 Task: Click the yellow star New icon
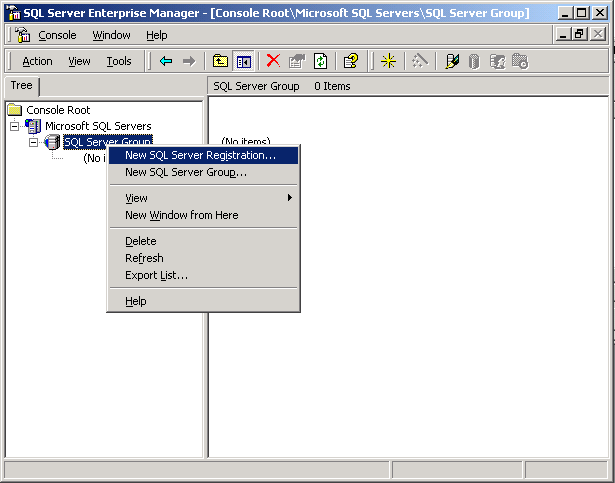(389, 61)
